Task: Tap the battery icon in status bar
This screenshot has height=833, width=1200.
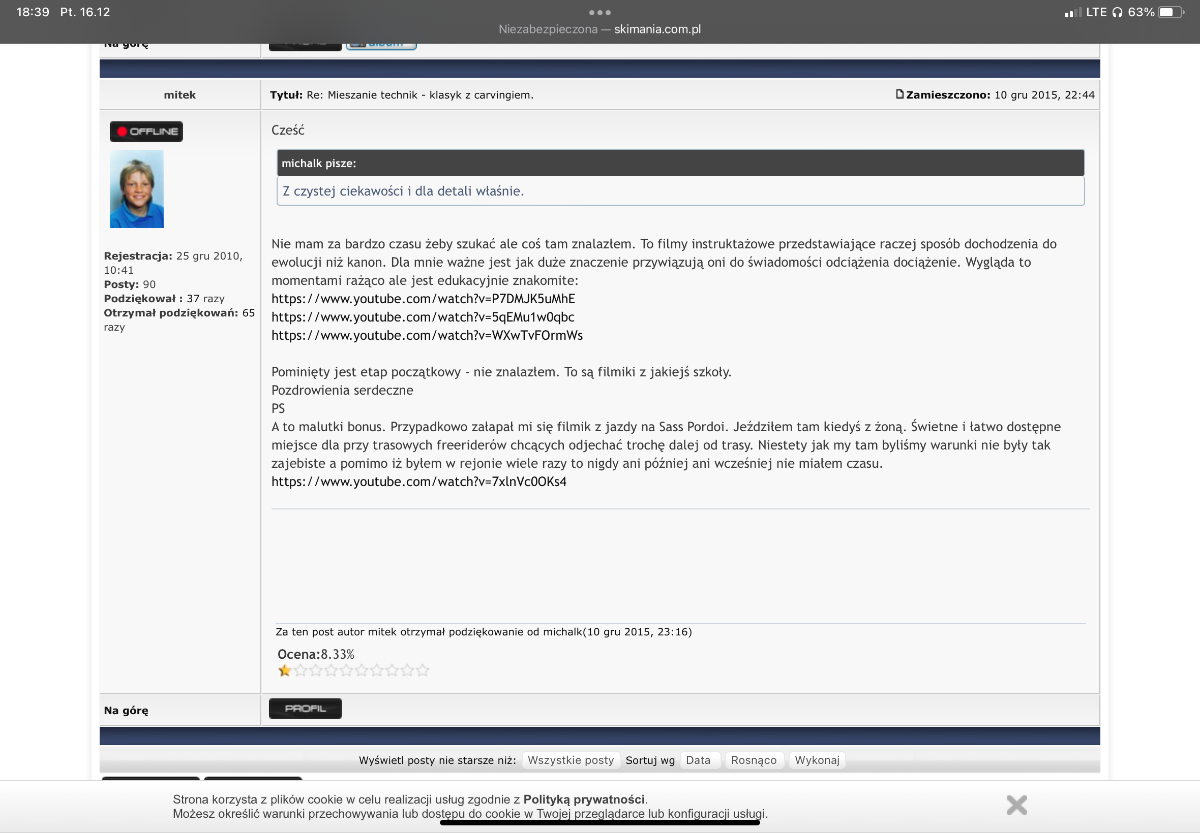Action: click(x=1171, y=12)
